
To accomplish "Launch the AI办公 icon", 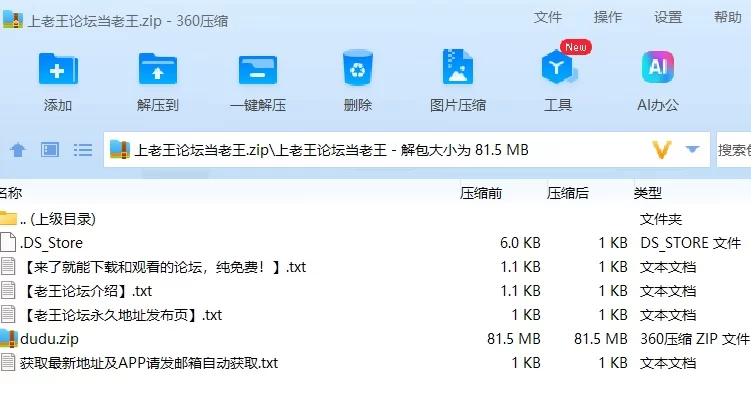I will 658,67.
